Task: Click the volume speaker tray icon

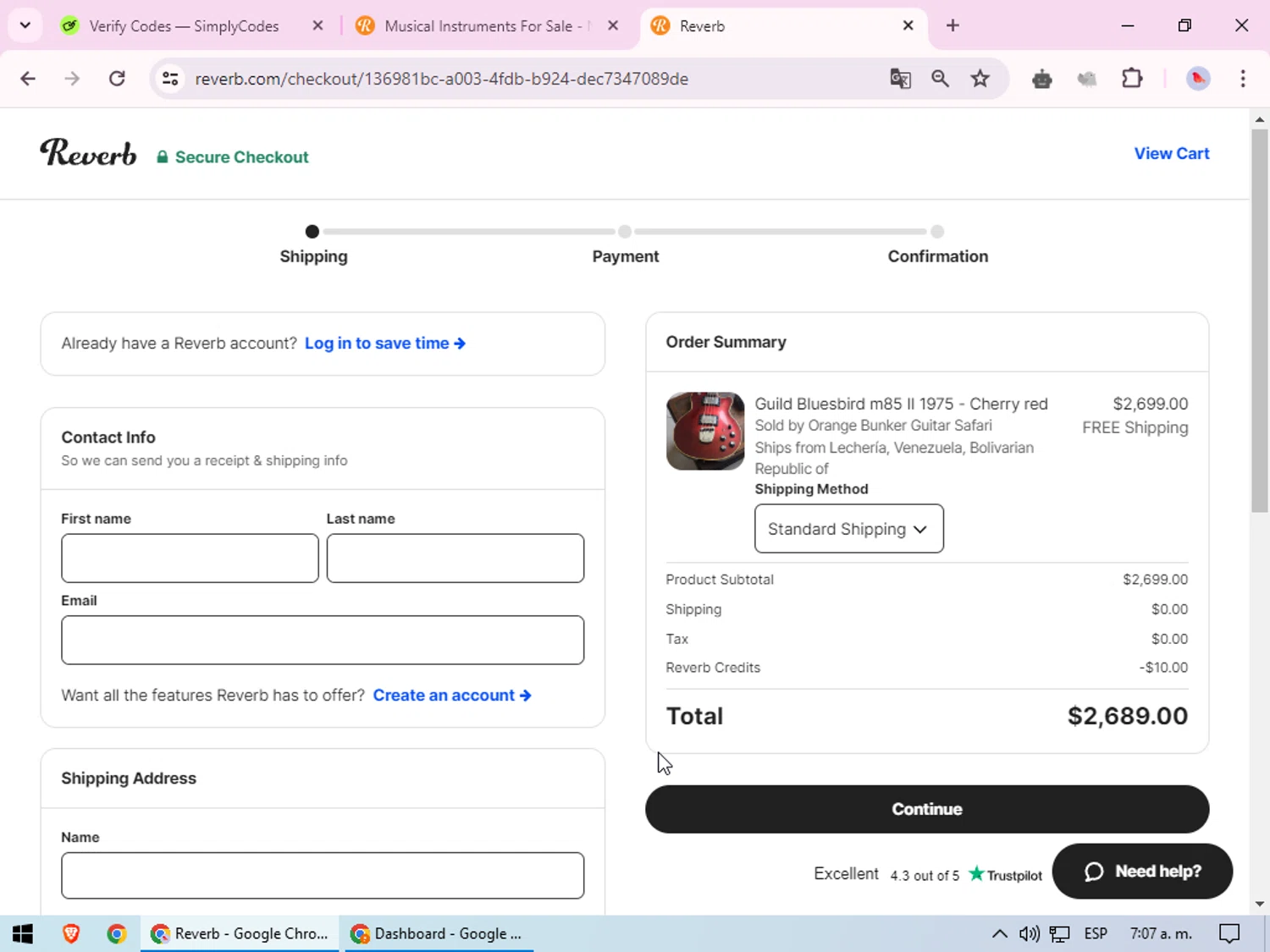Action: coord(1029,933)
